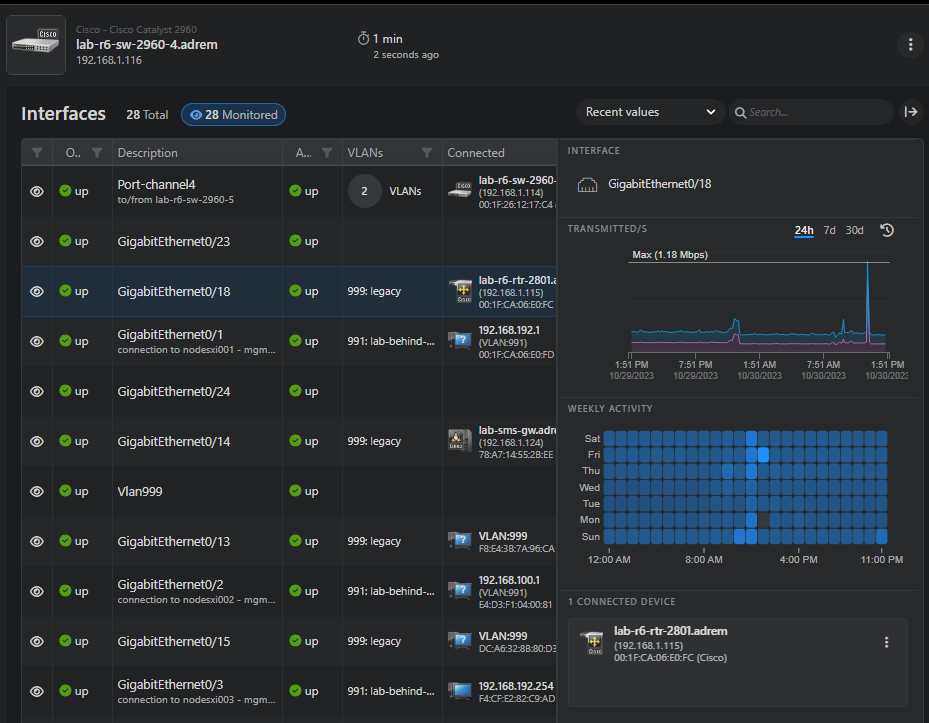This screenshot has width=929, height=723.
Task: Click the 28 Monitored filter button
Action: pos(233,115)
